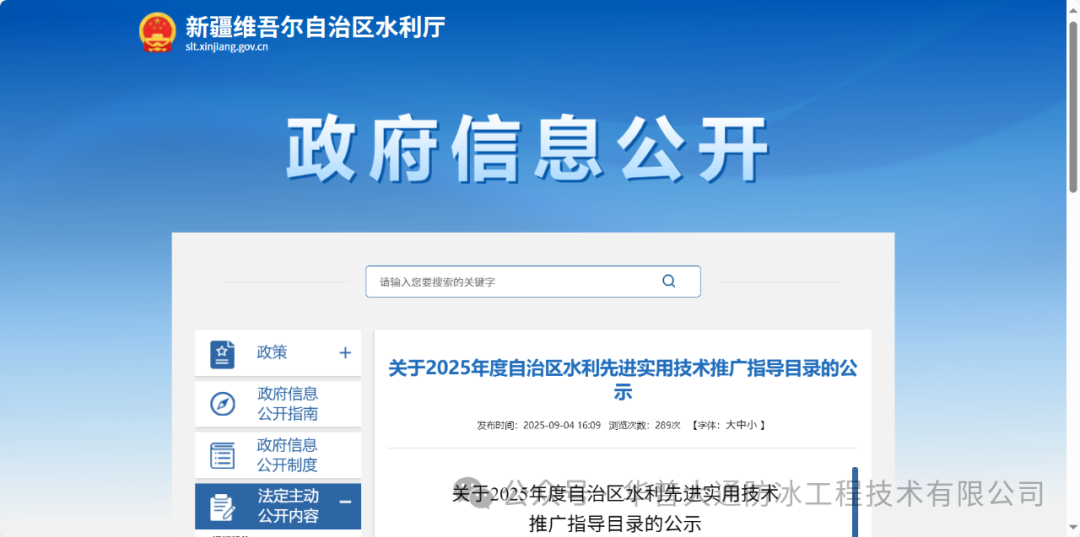
Task: Open 政府信息公开制度 sidebar menu item
Action: pyautogui.click(x=287, y=455)
